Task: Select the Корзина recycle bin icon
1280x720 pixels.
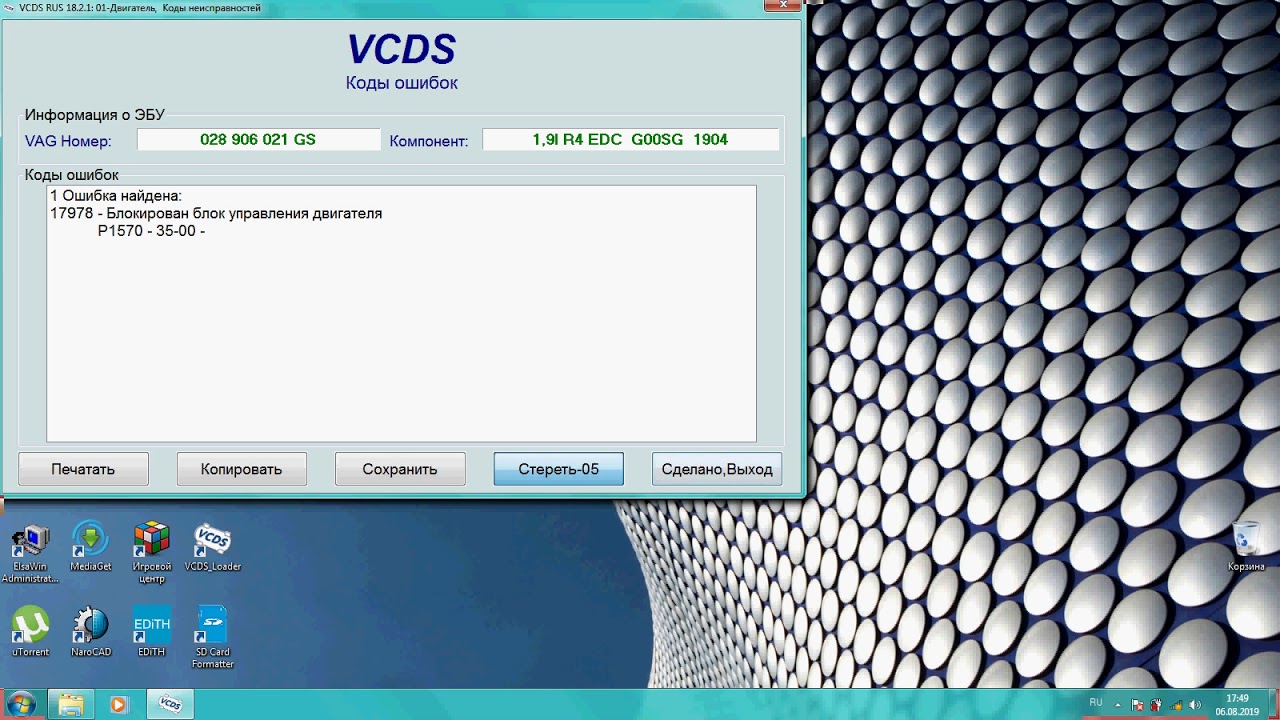Action: pyautogui.click(x=1246, y=546)
